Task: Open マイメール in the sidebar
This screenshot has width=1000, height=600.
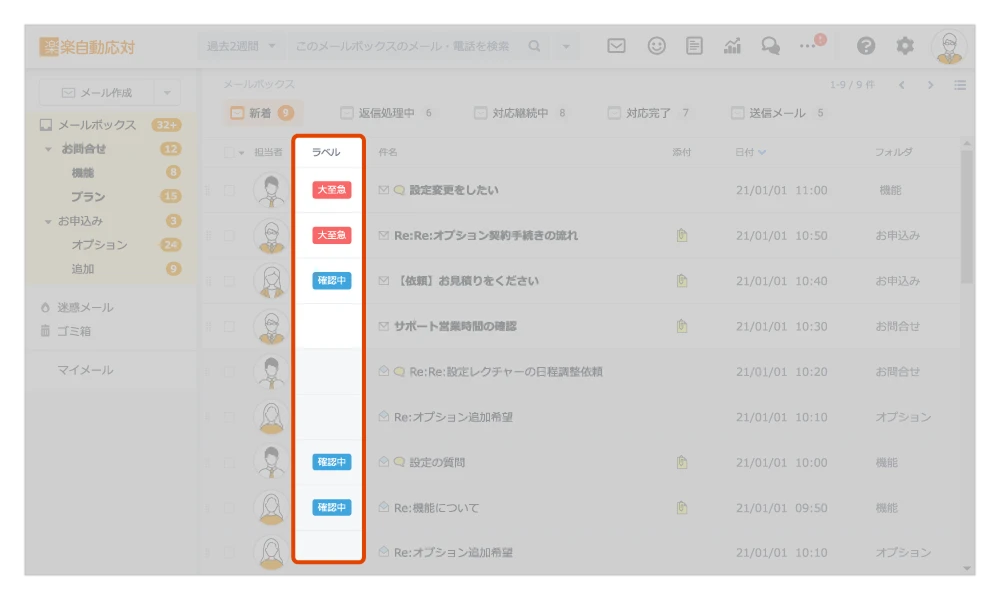Action: coord(85,370)
